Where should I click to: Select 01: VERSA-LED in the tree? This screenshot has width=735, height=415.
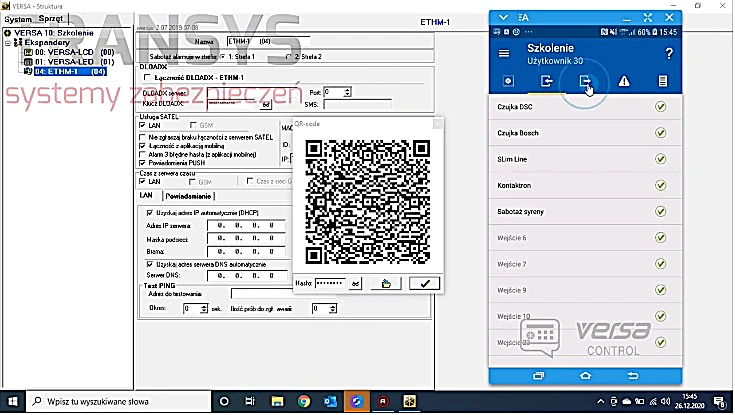[x=75, y=62]
